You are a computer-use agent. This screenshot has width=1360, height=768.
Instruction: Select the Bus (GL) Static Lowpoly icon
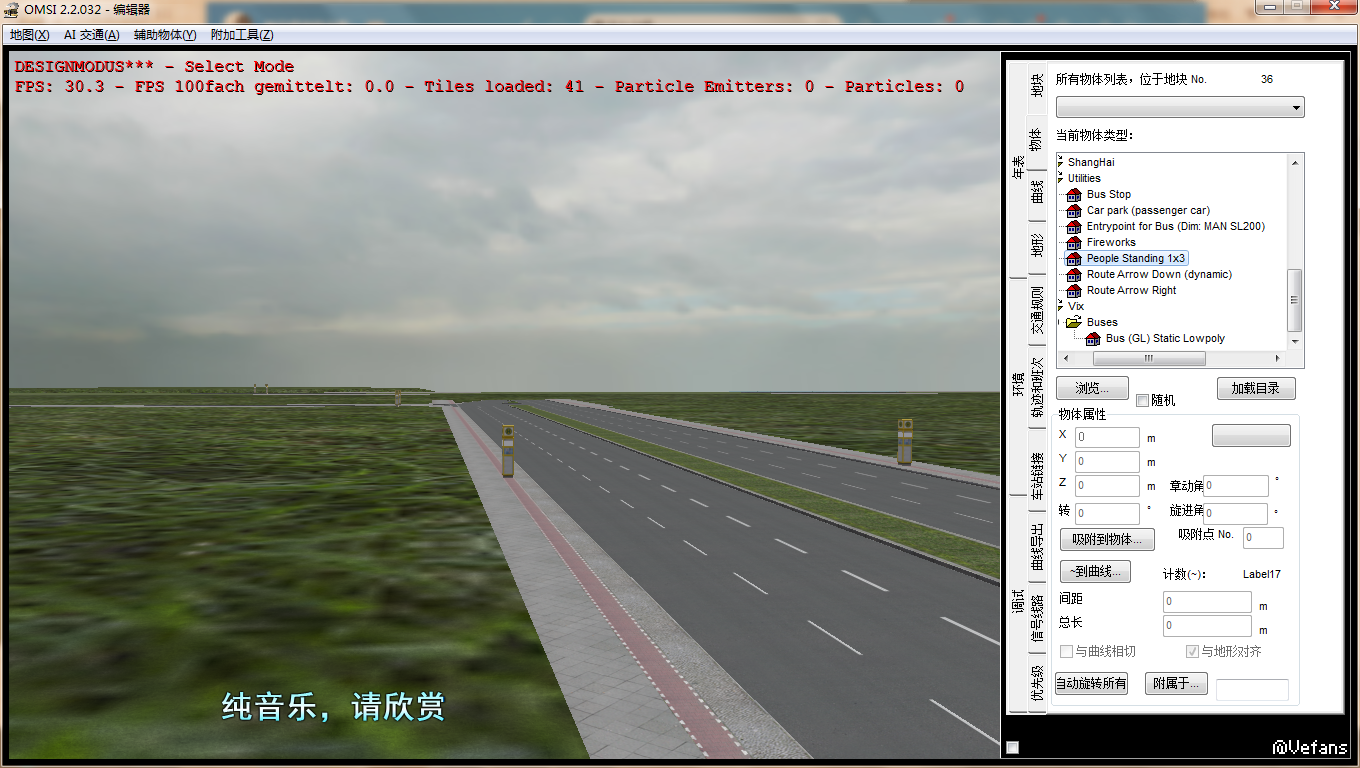coord(1093,338)
